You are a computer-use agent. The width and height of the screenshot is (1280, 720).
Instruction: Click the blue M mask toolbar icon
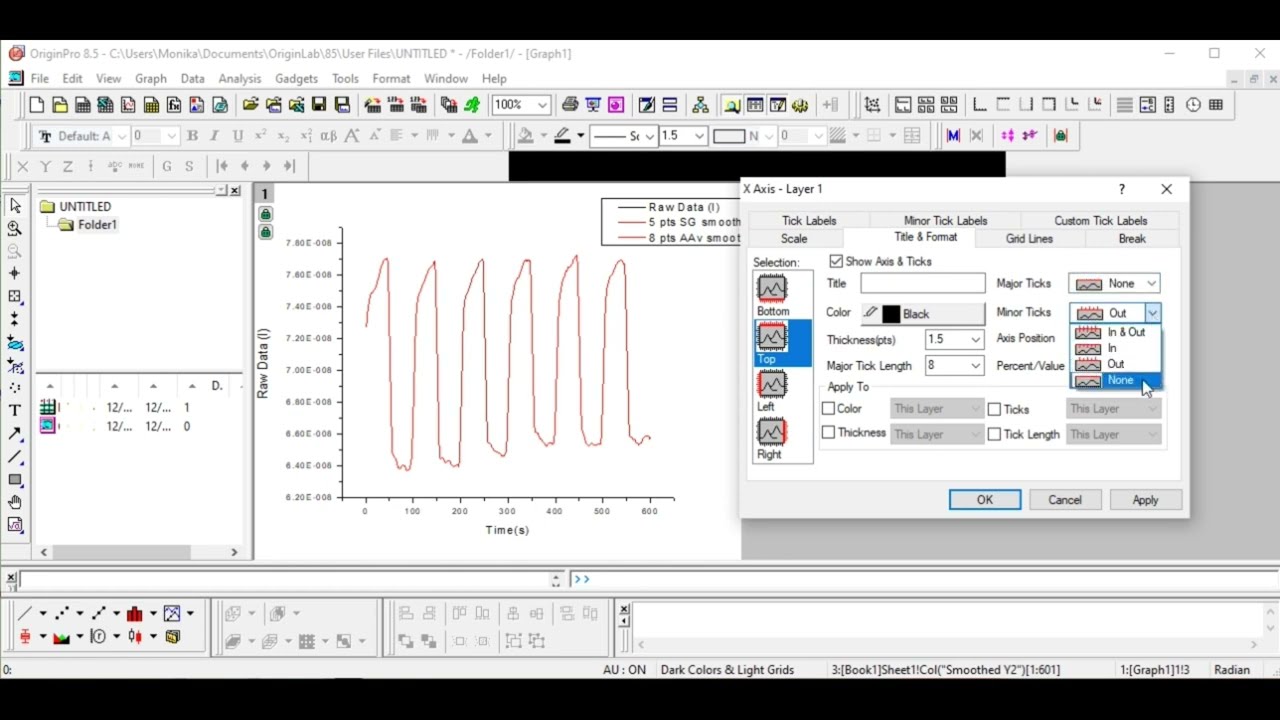click(x=953, y=136)
